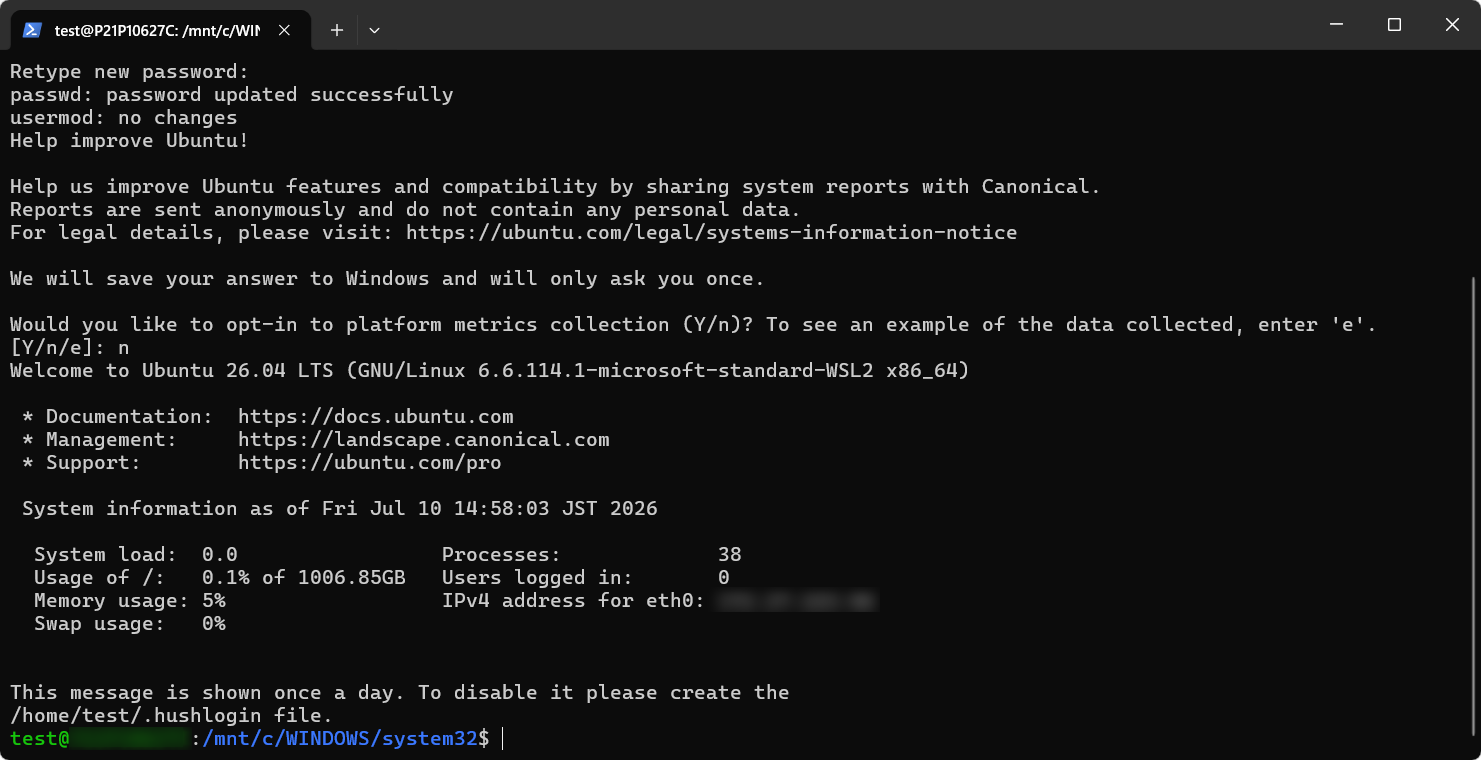Click the /mnt/c/WINDOWS/system32 path in the prompt

click(339, 739)
